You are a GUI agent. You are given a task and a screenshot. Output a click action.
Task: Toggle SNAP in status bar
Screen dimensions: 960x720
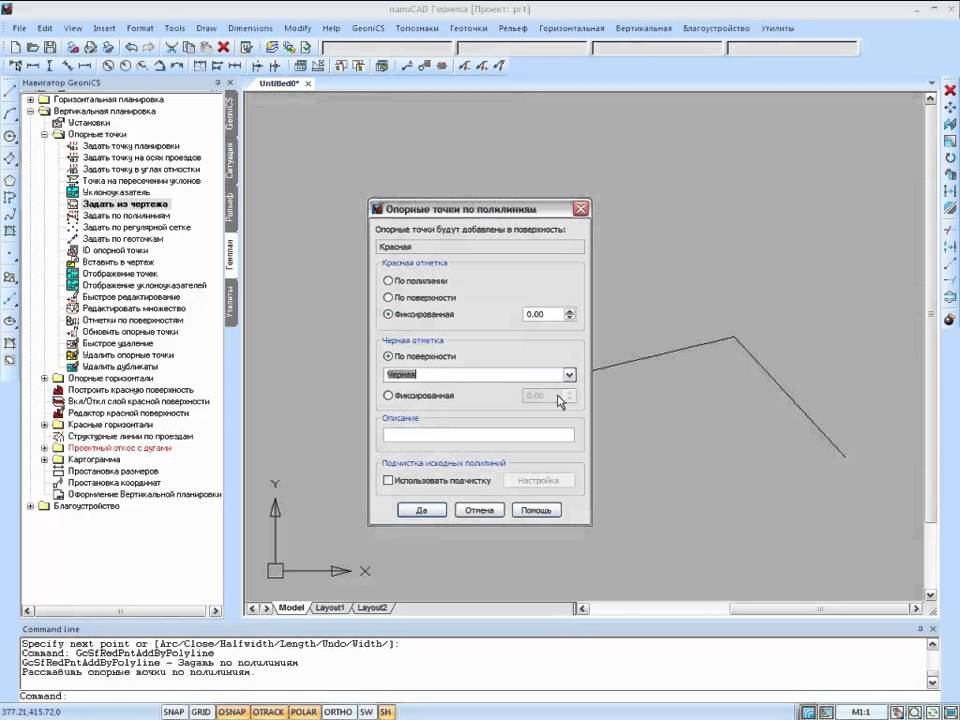pos(174,712)
